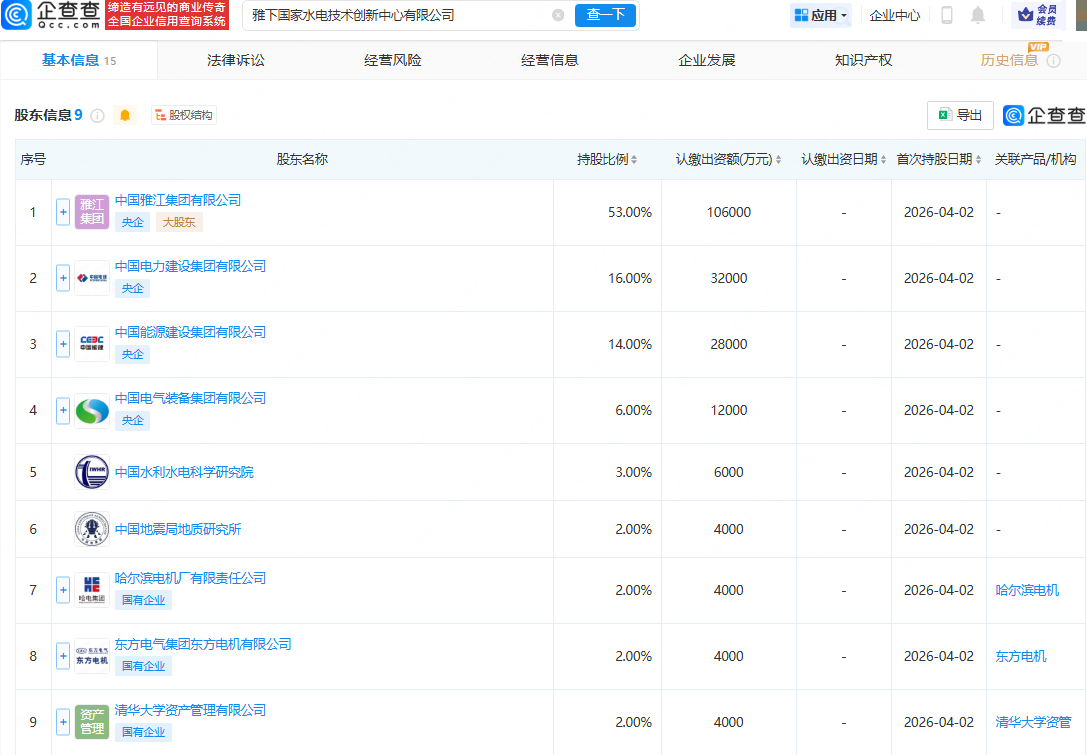The height and width of the screenshot is (755, 1087).
Task: Expand row 1 中国雅江集团 with plus button
Action: click(63, 212)
